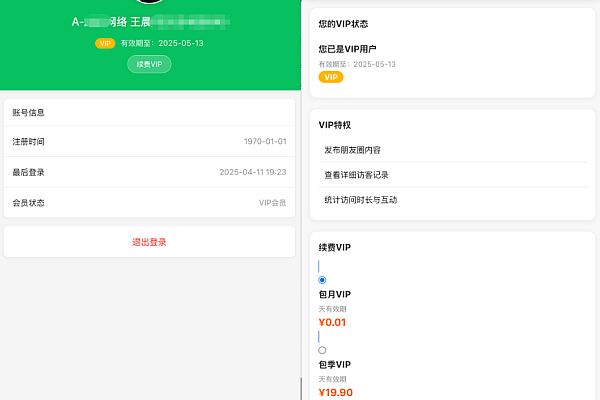This screenshot has height=400, width=600.
Task: Click the header 有效期至：2025-05-13 text
Action: pyautogui.click(x=162, y=43)
